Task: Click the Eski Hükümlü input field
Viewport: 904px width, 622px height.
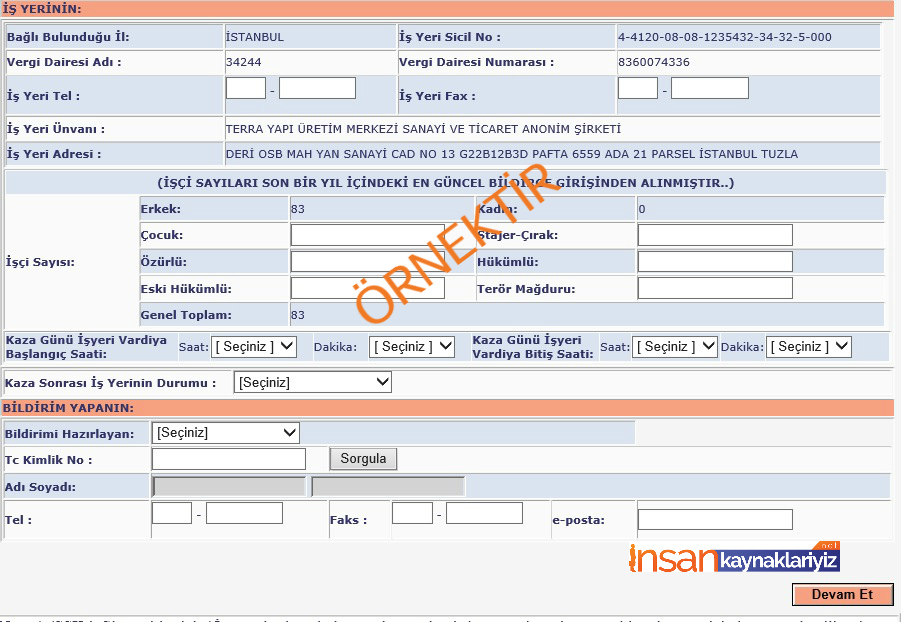Action: tap(367, 289)
